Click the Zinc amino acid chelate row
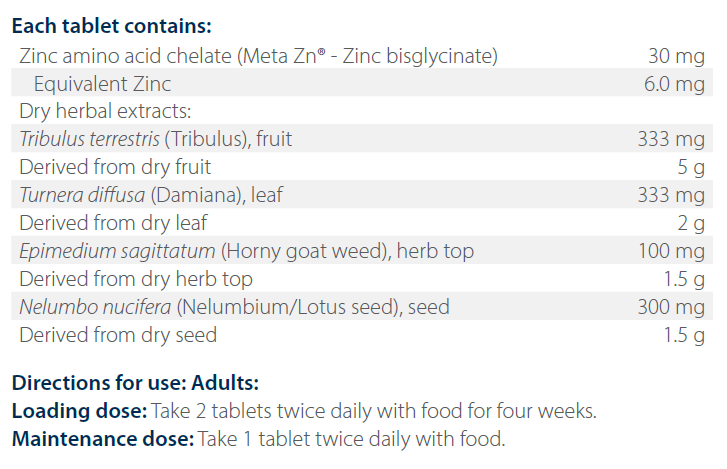The image size is (727, 469). pyautogui.click(x=258, y=56)
